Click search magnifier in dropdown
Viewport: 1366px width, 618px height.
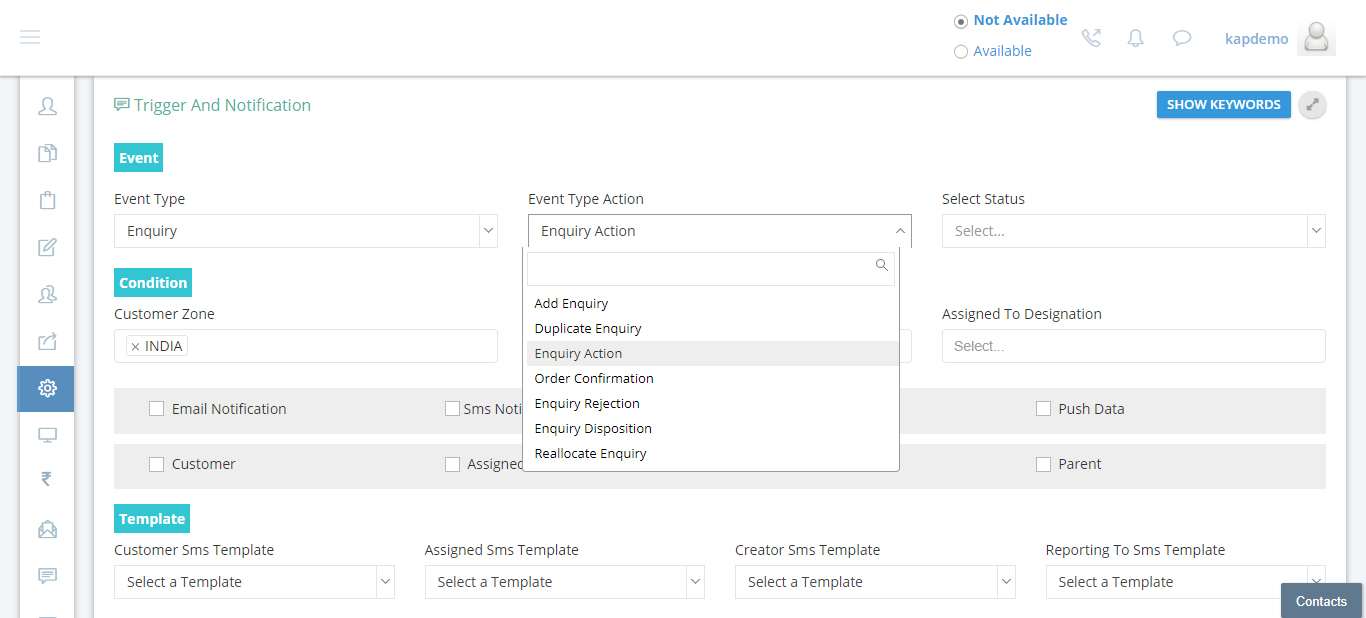tap(882, 265)
